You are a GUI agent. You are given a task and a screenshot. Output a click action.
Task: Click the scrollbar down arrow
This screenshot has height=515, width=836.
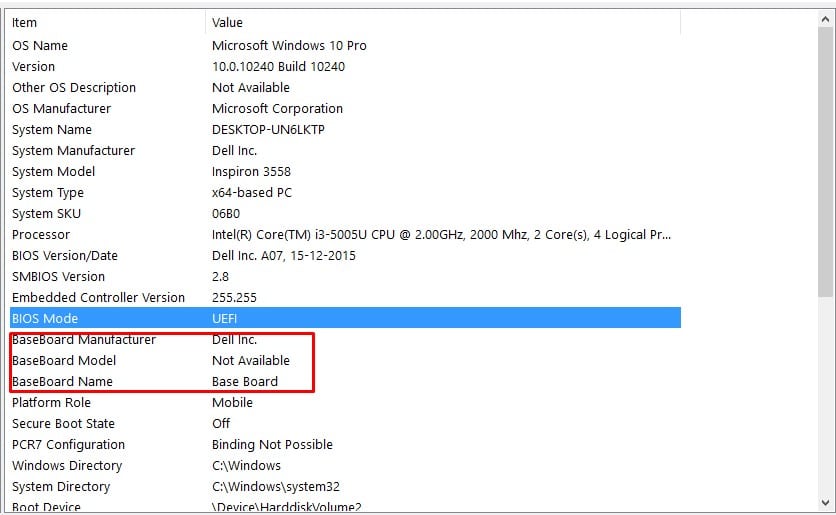tap(825, 502)
